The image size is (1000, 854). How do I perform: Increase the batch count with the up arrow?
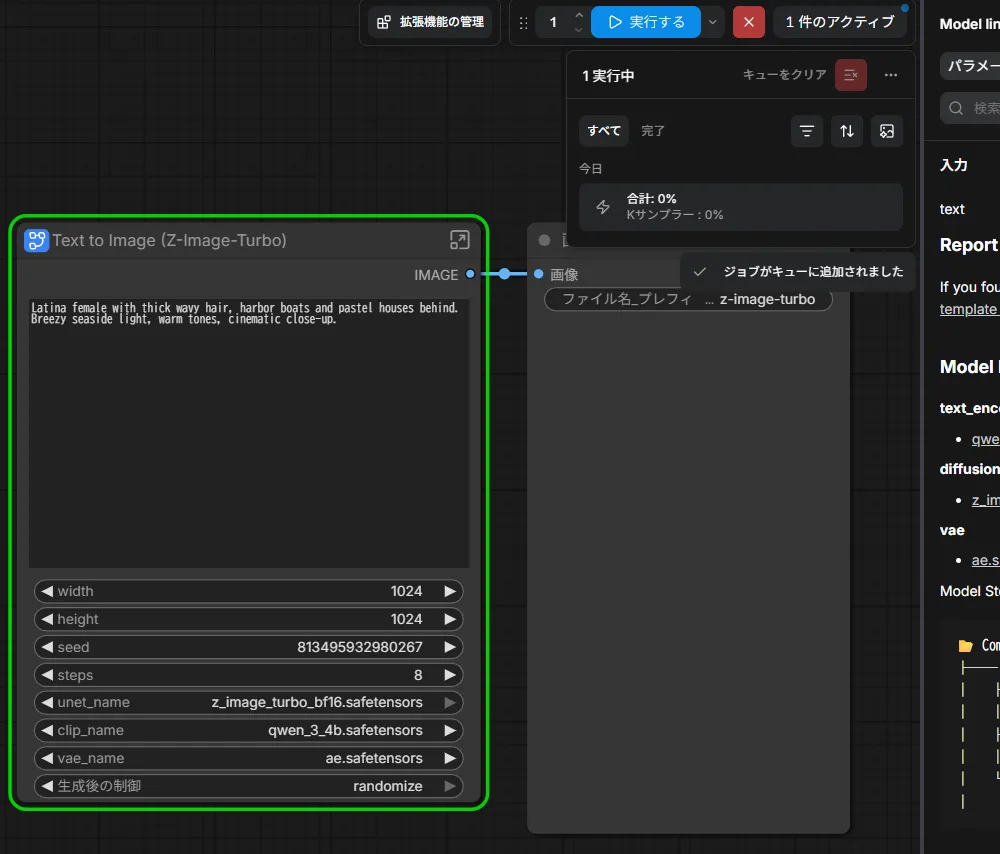578,15
